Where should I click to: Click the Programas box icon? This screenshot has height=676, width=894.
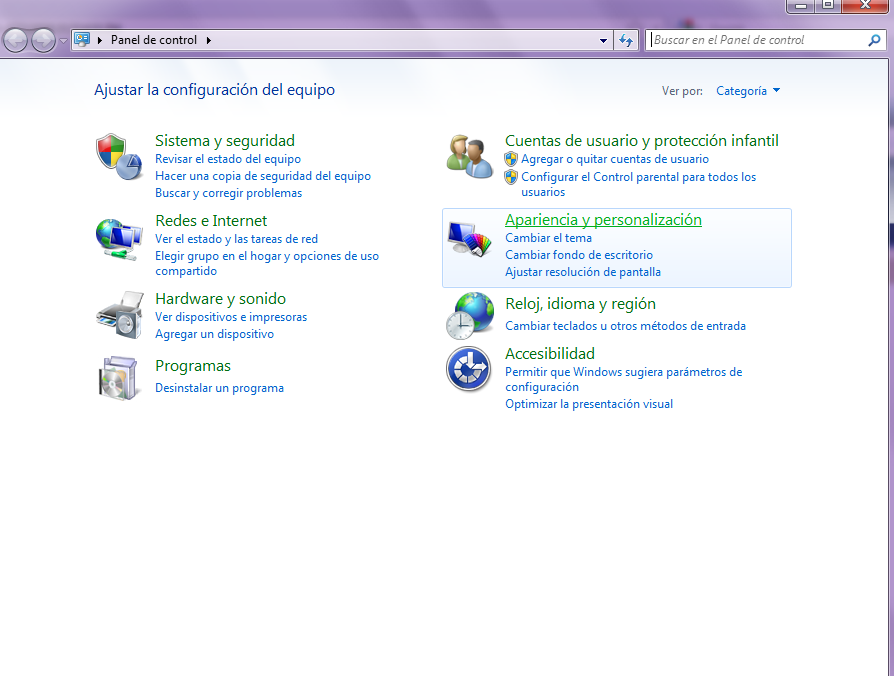tap(119, 381)
